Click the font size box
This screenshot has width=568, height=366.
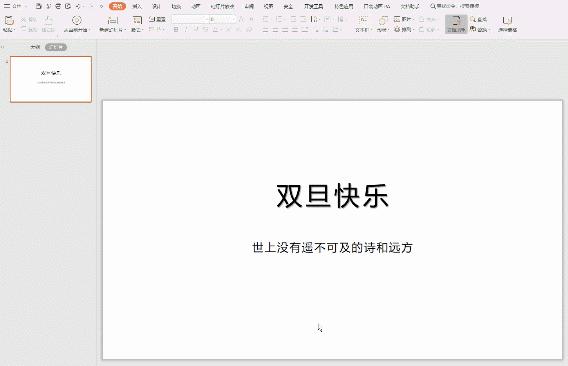coord(222,19)
